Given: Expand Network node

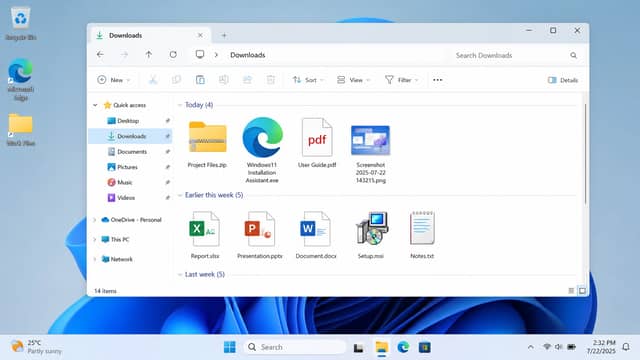Looking at the screenshot, I should click(x=95, y=259).
